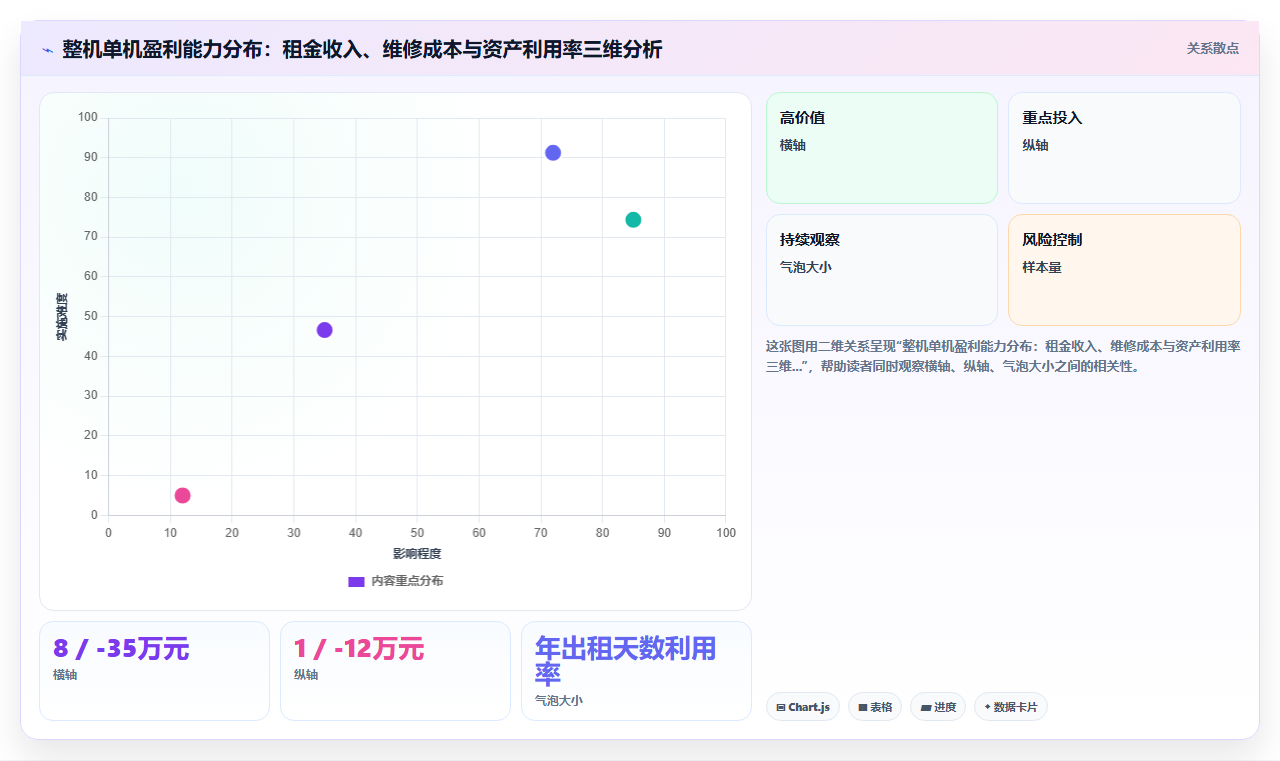The height and width of the screenshot is (761, 1280).
Task: Click the 样本量 subtitle in the 风险控制 card
Action: point(1042,267)
